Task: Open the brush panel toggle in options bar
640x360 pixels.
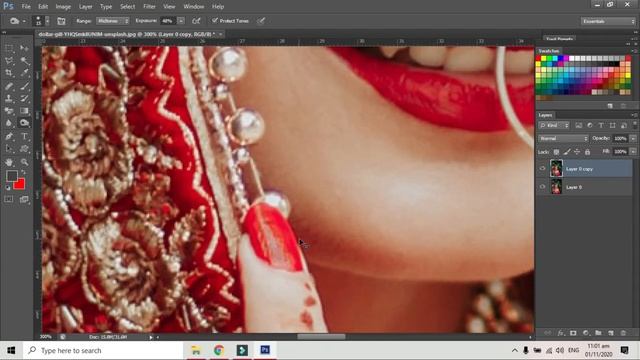Action: pyautogui.click(x=61, y=21)
